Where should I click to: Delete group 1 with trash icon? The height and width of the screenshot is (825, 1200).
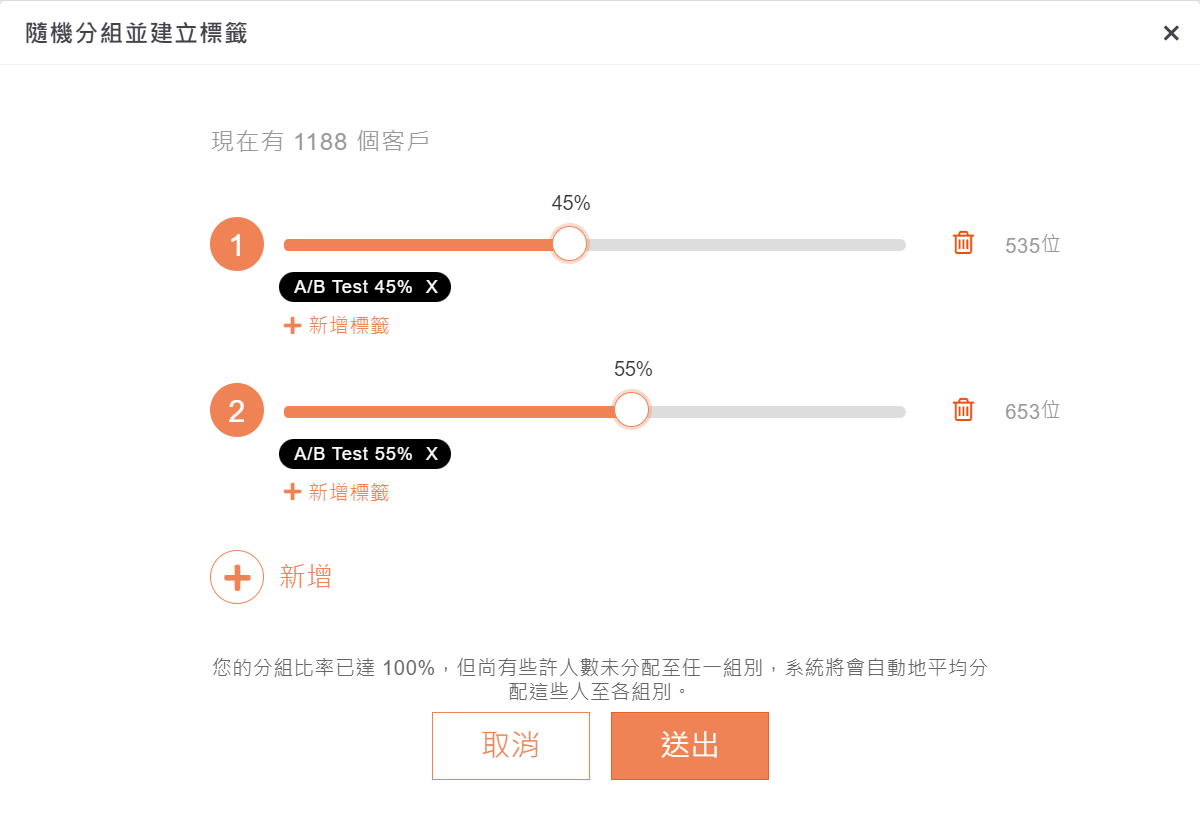[x=963, y=243]
